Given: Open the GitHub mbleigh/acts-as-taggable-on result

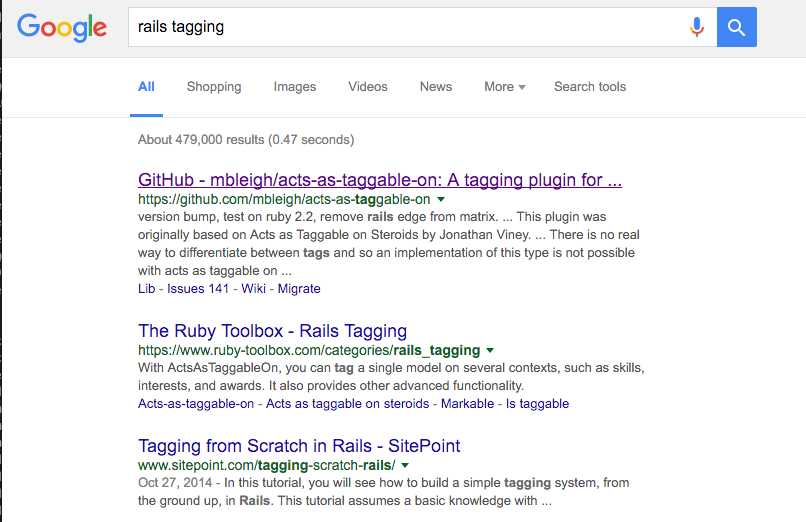Looking at the screenshot, I should tap(380, 180).
